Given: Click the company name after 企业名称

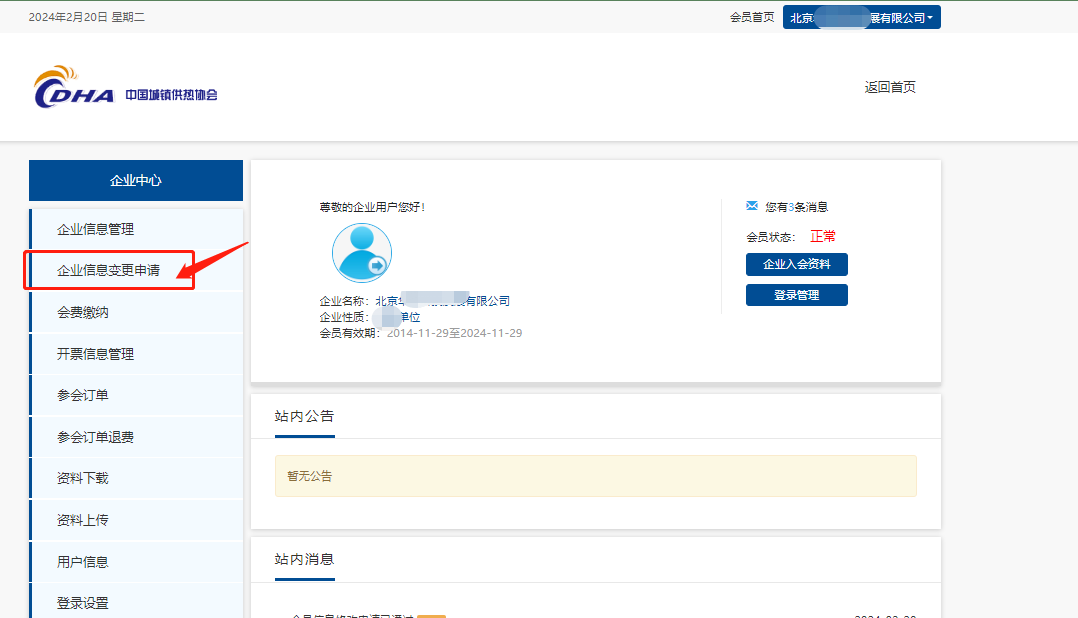Looking at the screenshot, I should (x=443, y=301).
